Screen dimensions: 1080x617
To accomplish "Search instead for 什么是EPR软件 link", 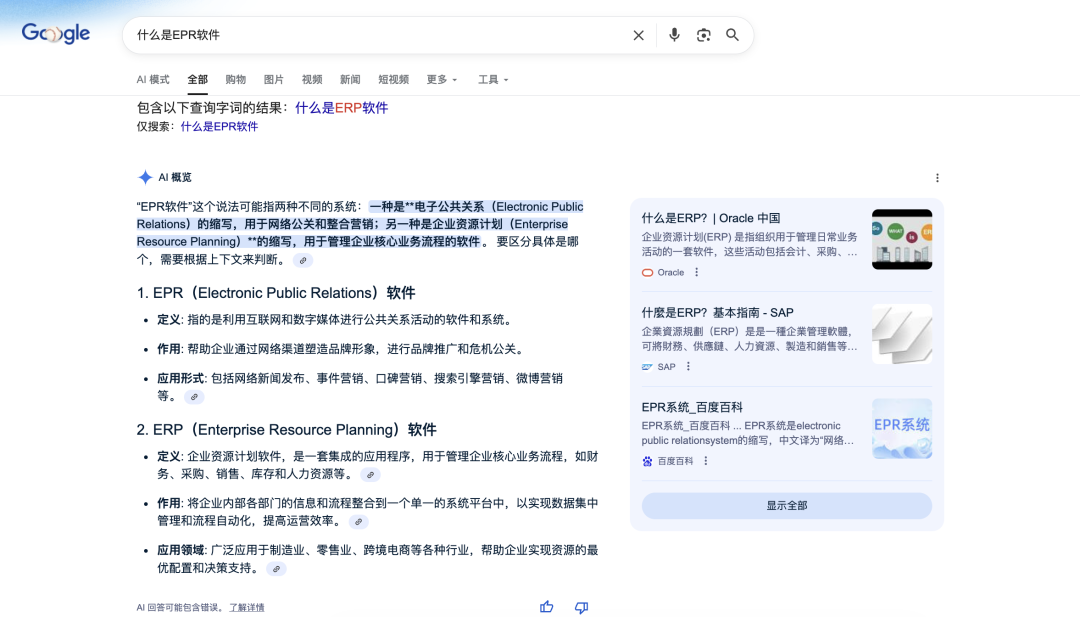I will [219, 127].
